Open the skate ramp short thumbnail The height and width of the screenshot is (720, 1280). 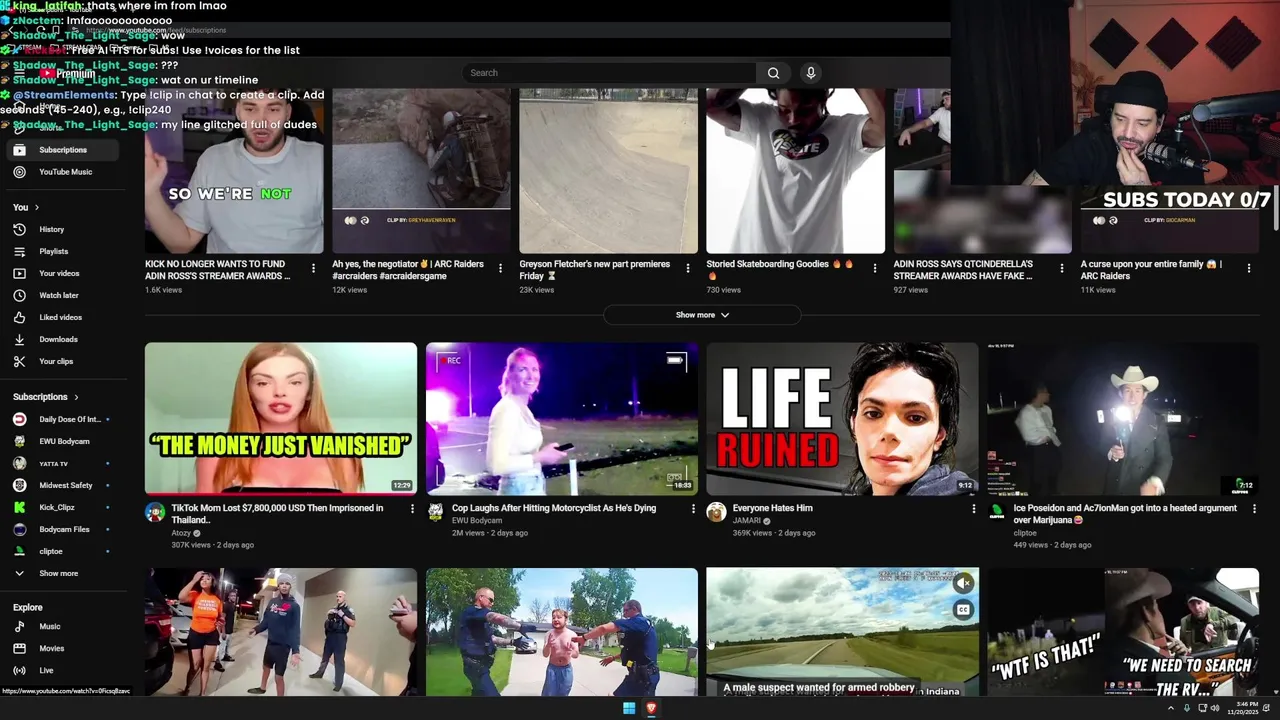tap(608, 171)
